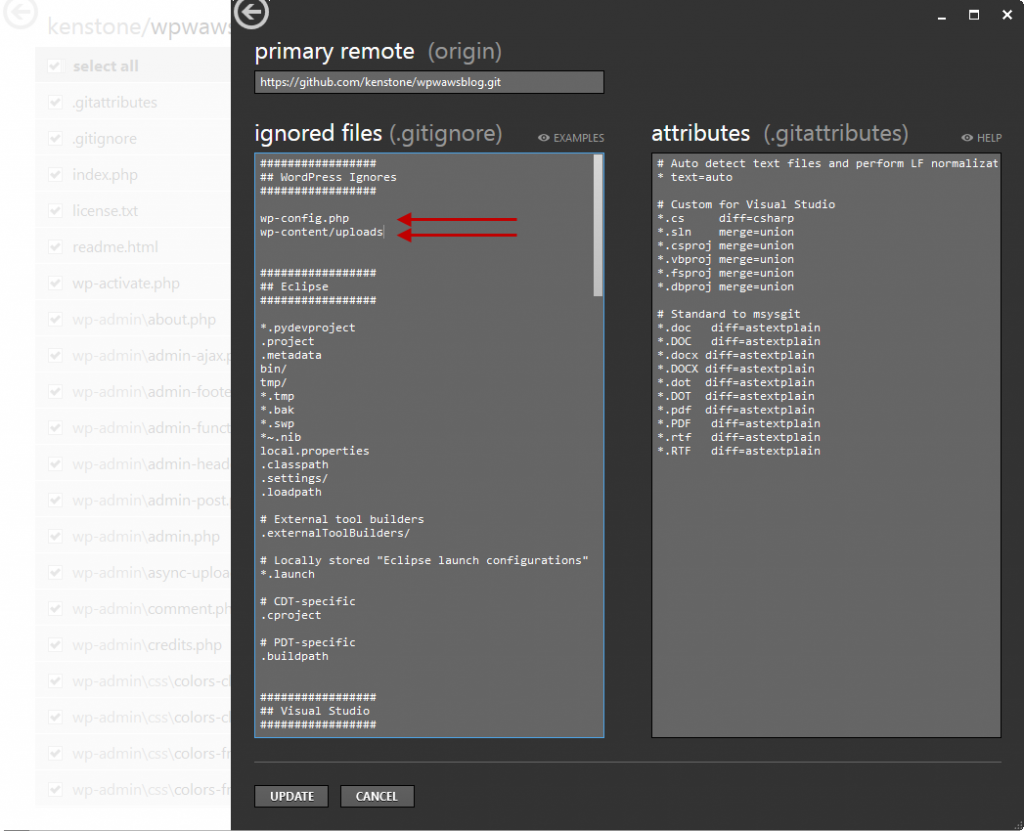Click the back arrow in settings panel
This screenshot has width=1024, height=831.
[x=251, y=13]
